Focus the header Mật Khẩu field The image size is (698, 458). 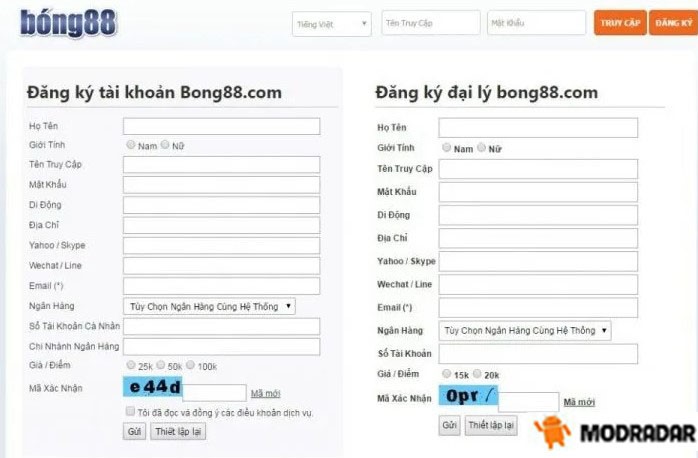click(x=536, y=23)
